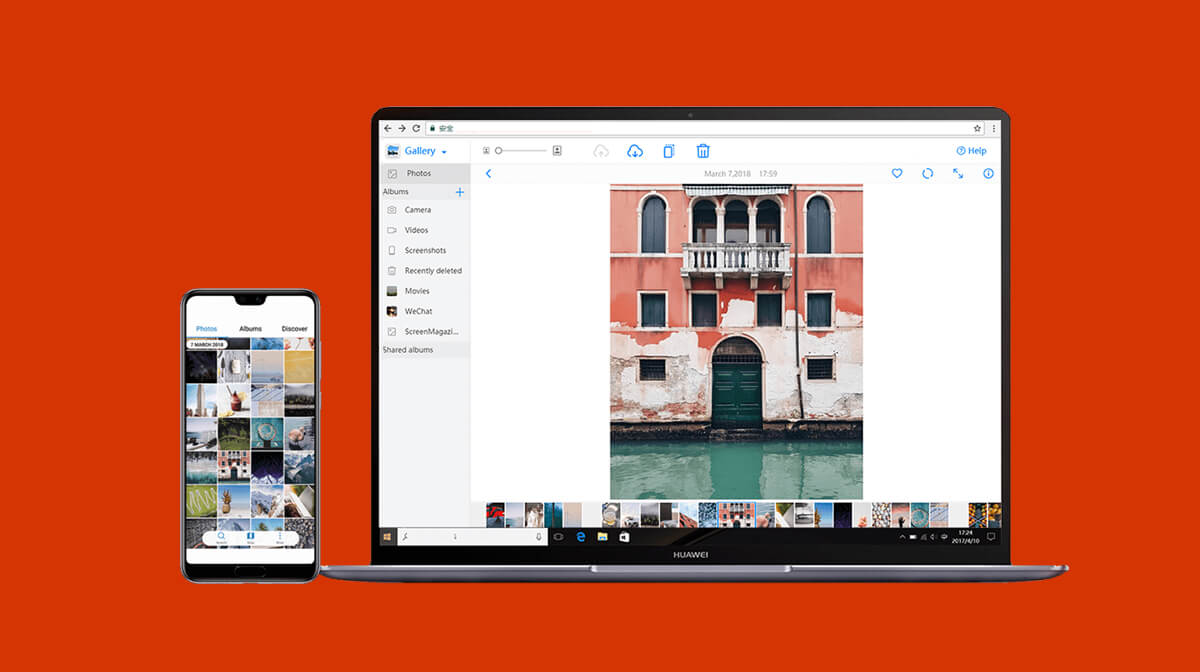Switch to Albums tab on phone
Screen dimensions: 1200x672
[x=250, y=329]
